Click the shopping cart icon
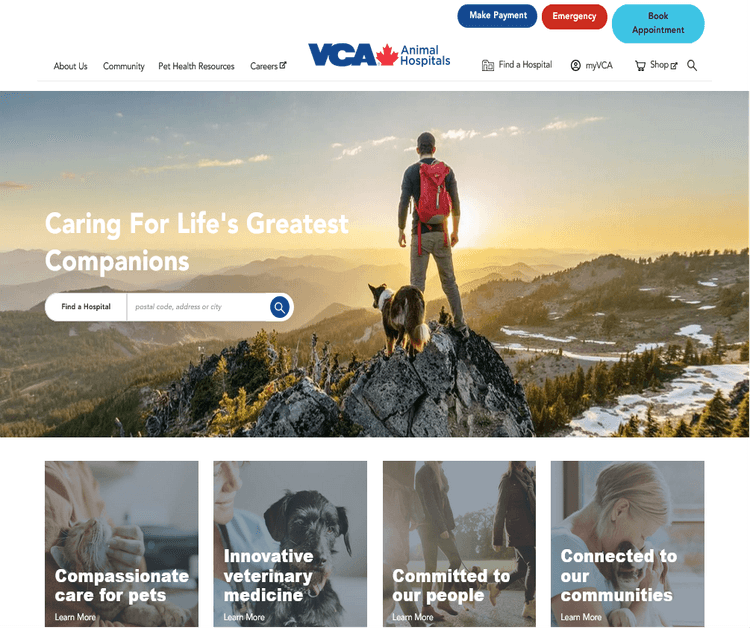Screen dimensions: 750x628 [x=640, y=66]
